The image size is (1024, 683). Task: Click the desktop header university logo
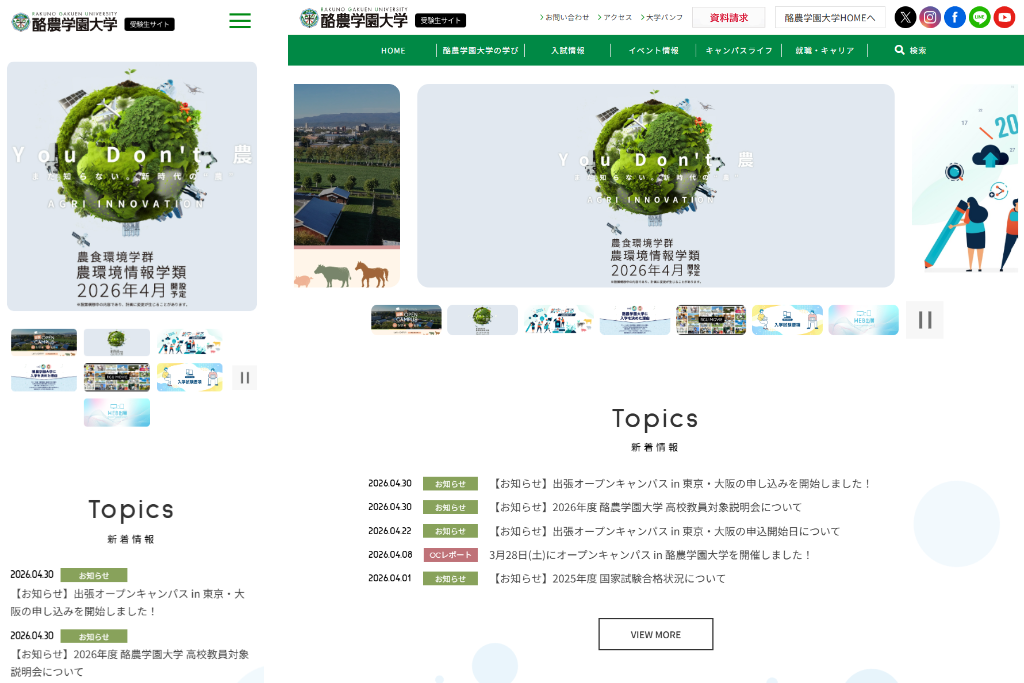[354, 18]
